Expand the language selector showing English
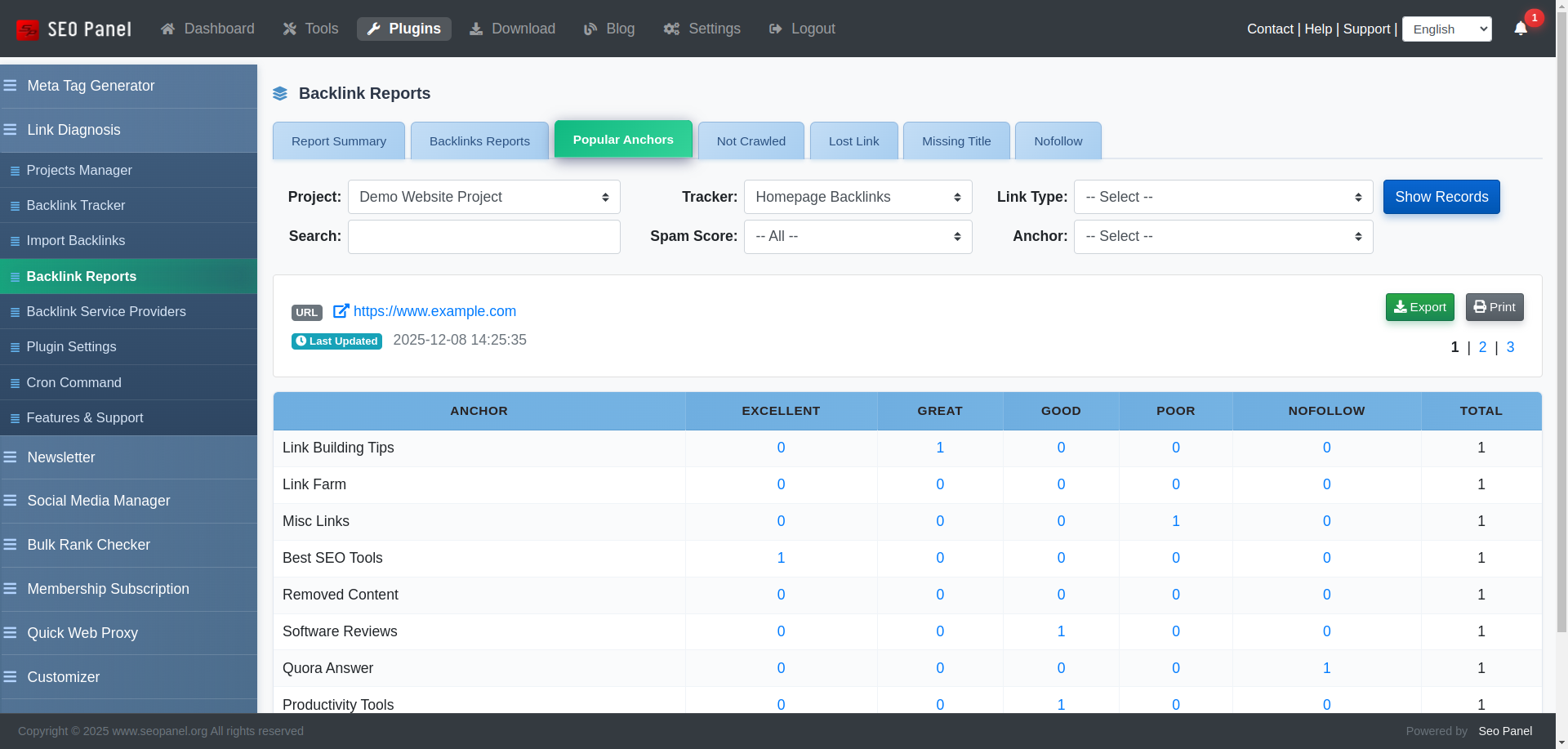This screenshot has height=749, width=1568. click(x=1446, y=29)
